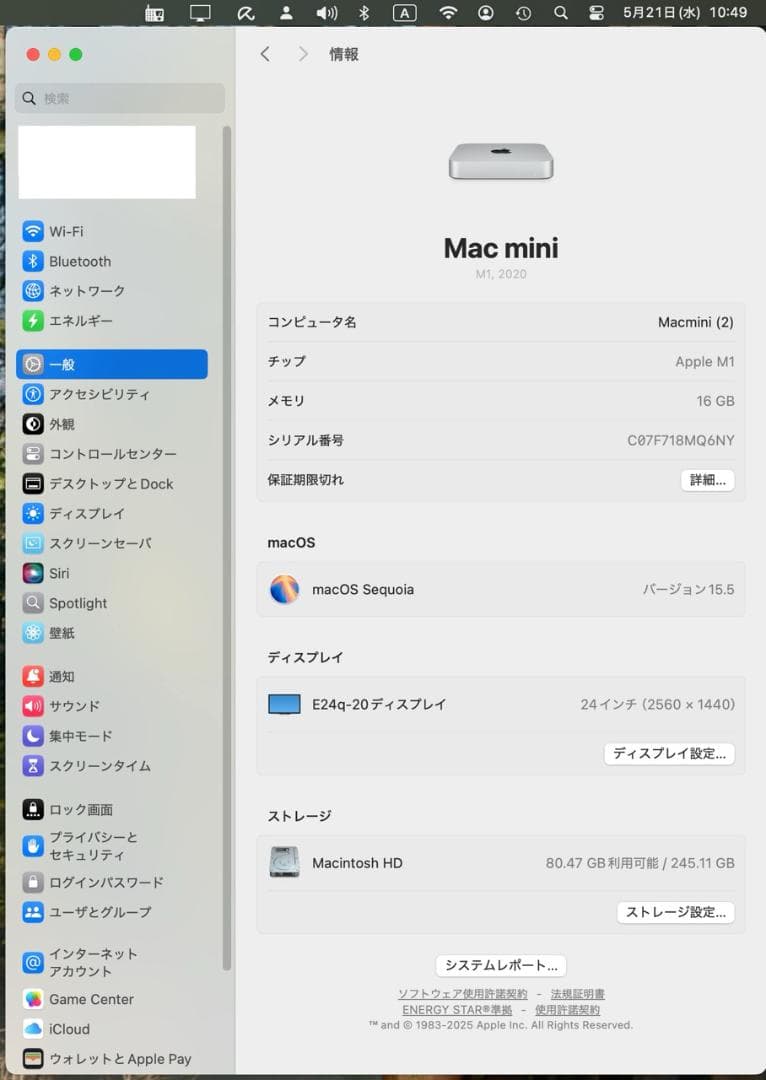
Task: Go forward with the right chevron
Action: tap(302, 54)
